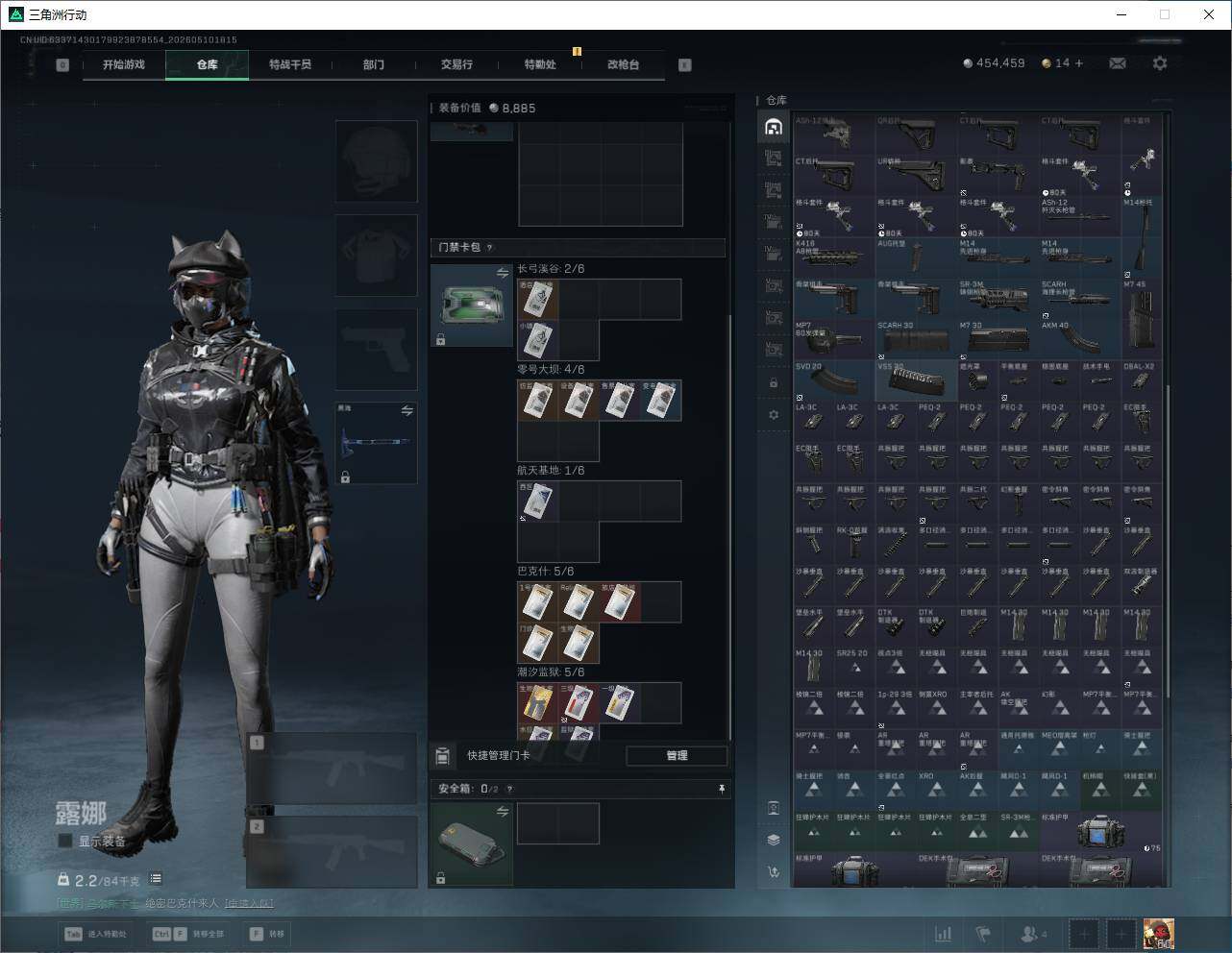Pin the 安全箱 panel
1232x953 pixels.
[722, 789]
